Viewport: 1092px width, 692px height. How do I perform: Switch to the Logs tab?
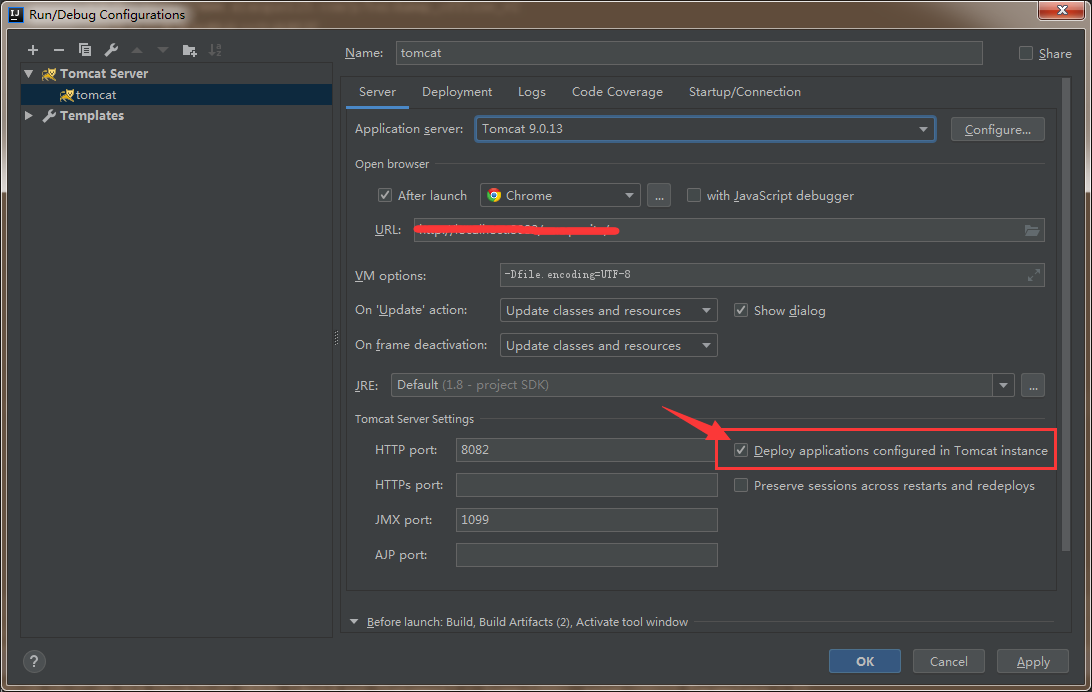[531, 92]
